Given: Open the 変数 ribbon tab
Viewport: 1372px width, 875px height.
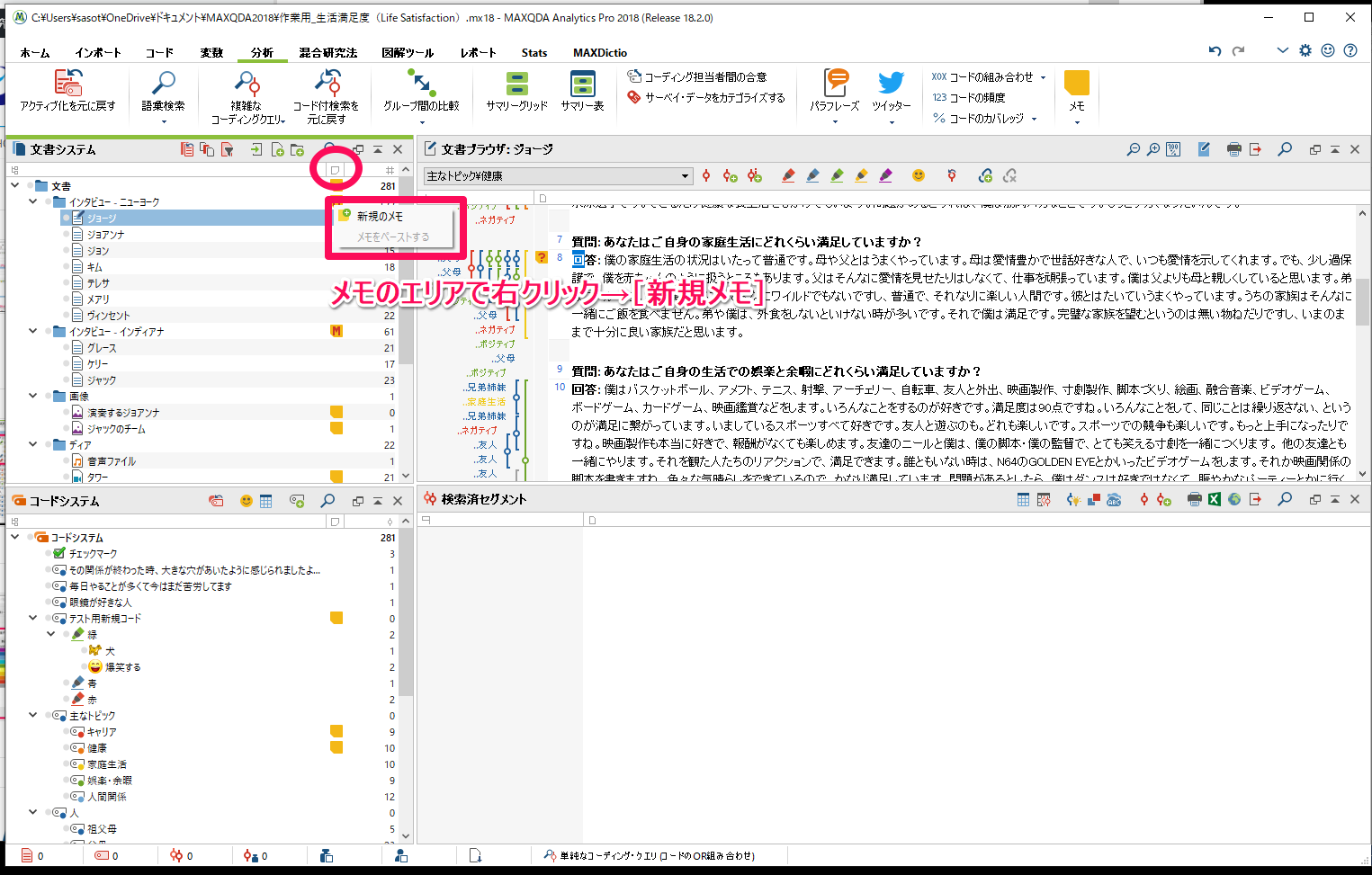Looking at the screenshot, I should [211, 52].
